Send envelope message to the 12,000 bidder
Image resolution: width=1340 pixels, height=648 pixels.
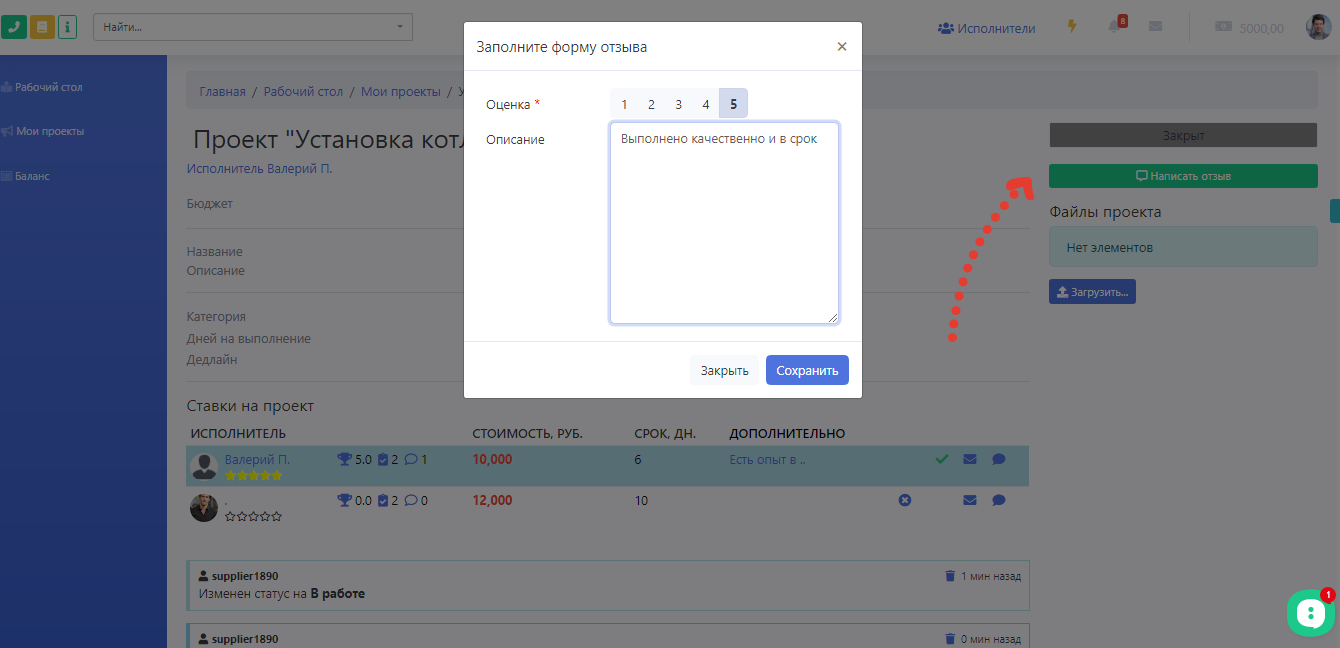969,500
